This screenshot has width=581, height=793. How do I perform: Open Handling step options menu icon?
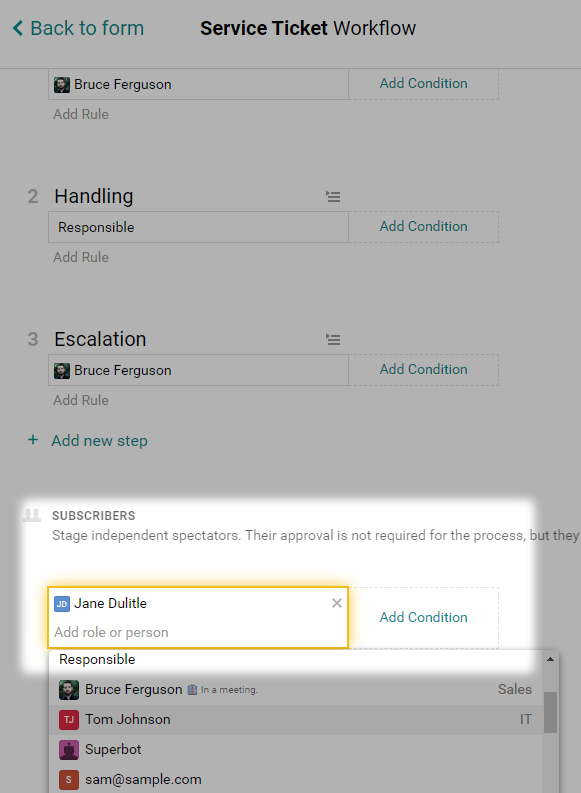333,196
